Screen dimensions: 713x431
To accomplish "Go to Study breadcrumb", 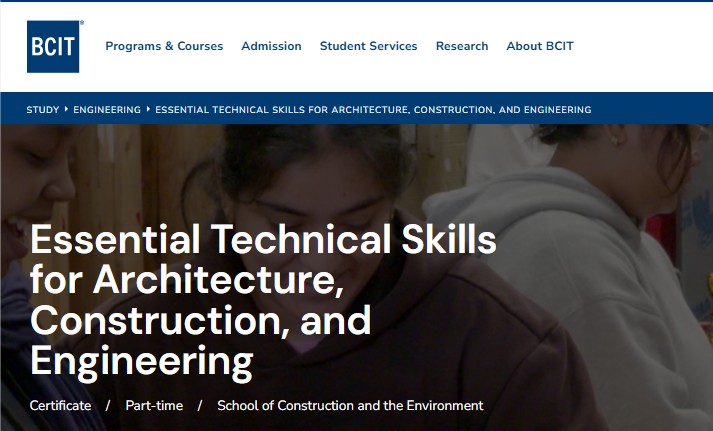I will [x=43, y=110].
